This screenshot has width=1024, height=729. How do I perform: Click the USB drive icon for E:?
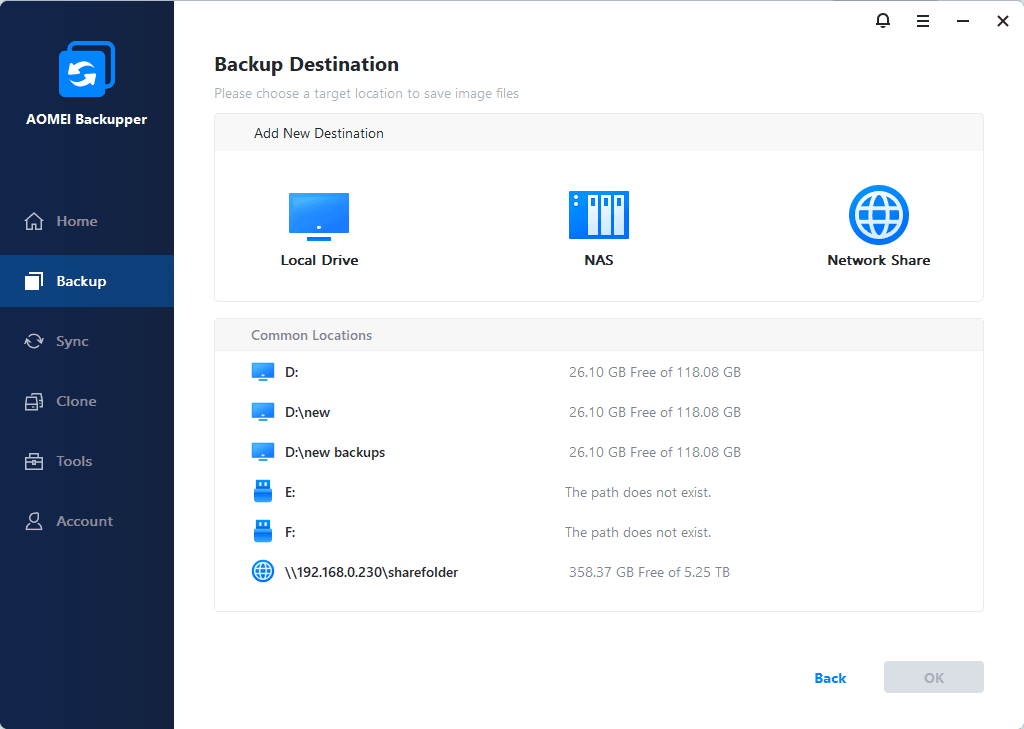pos(262,492)
